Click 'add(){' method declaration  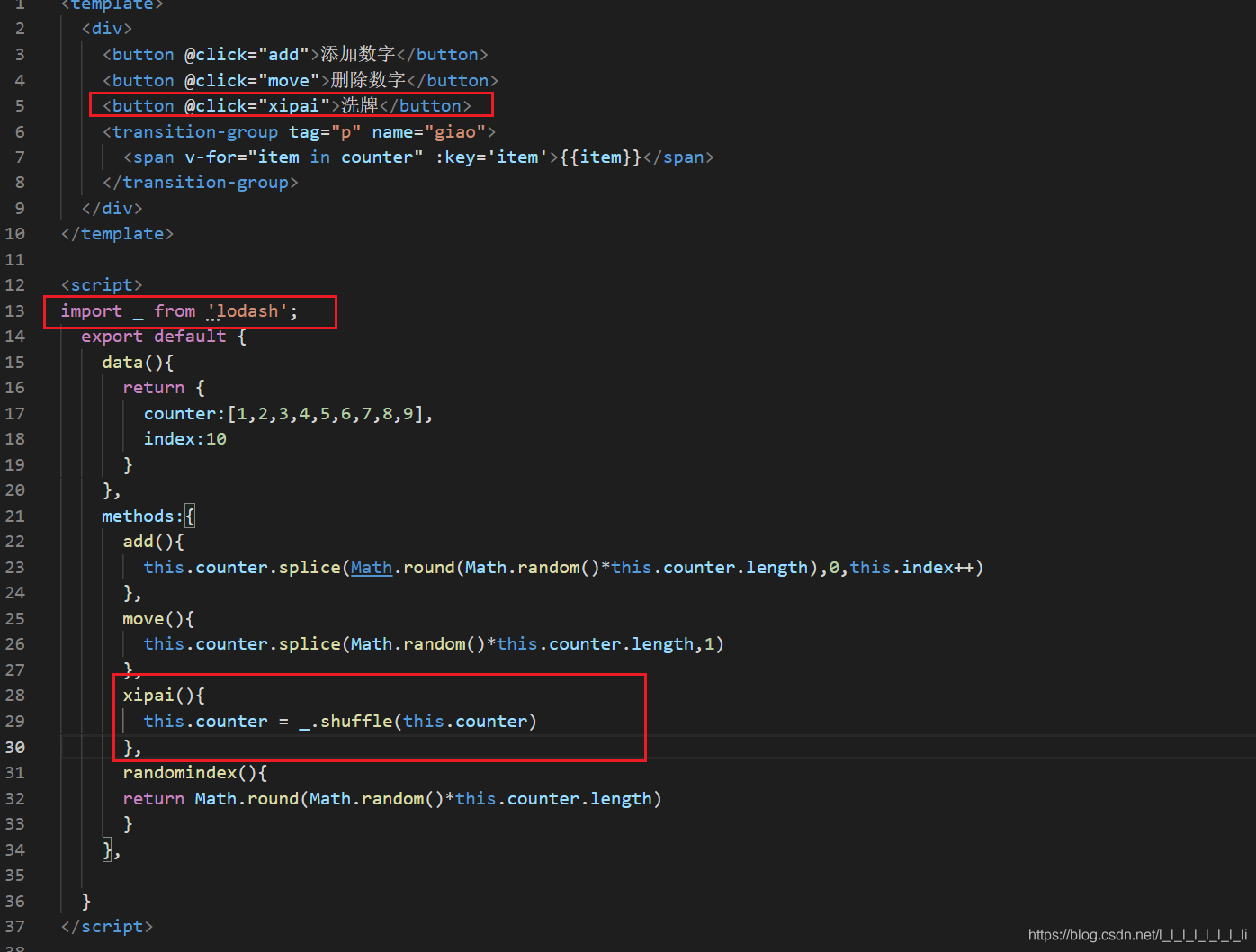point(154,541)
